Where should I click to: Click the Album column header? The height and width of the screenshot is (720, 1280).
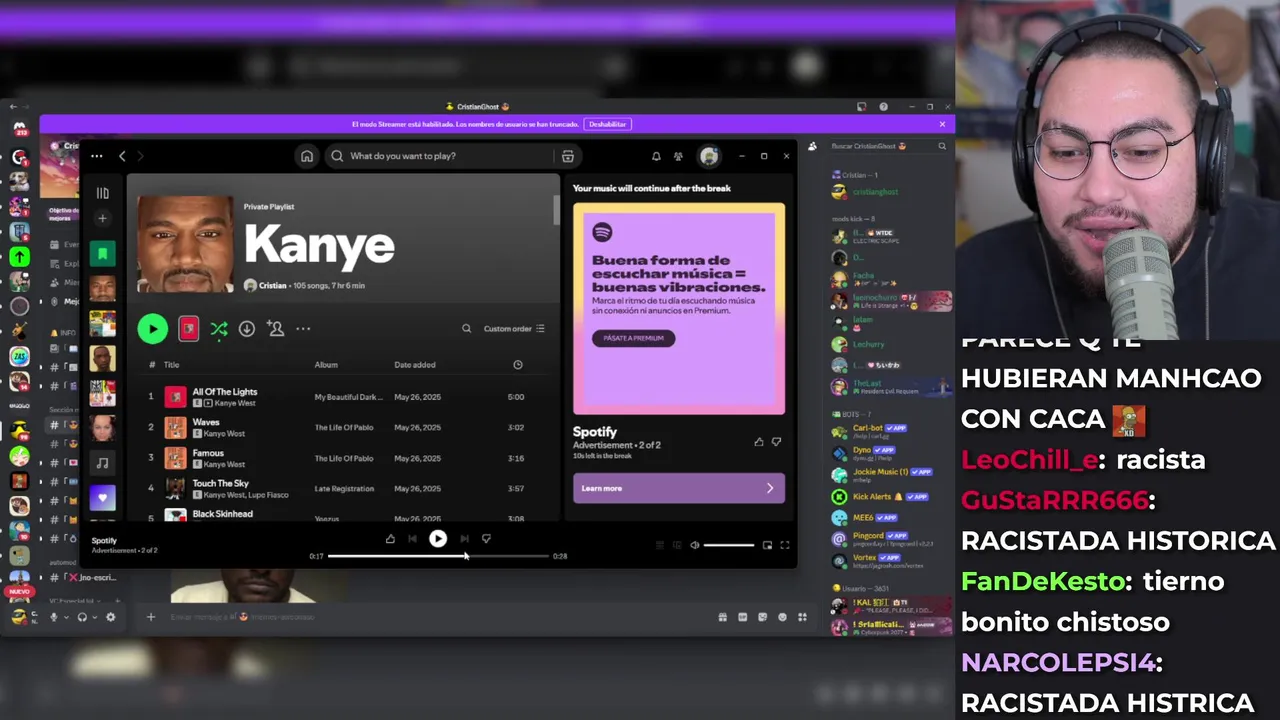pyautogui.click(x=326, y=365)
